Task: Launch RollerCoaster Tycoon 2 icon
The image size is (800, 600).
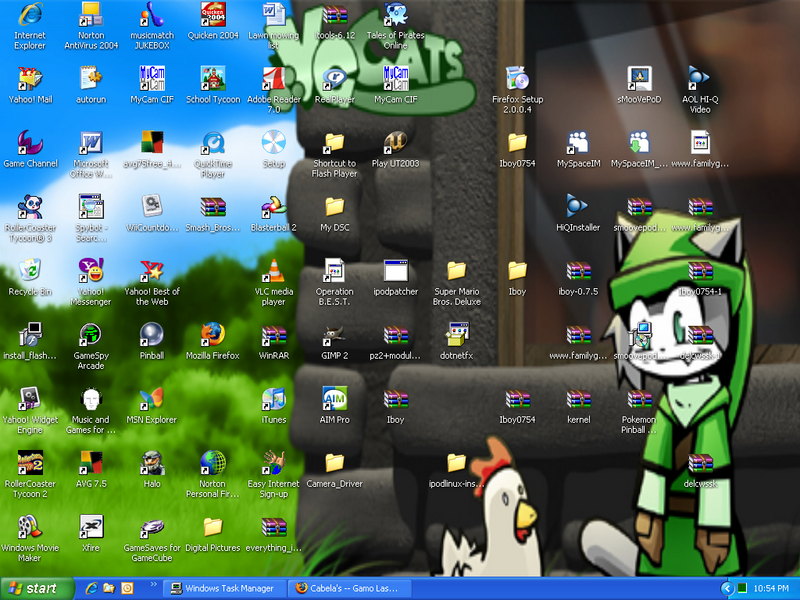Action: click(x=30, y=463)
